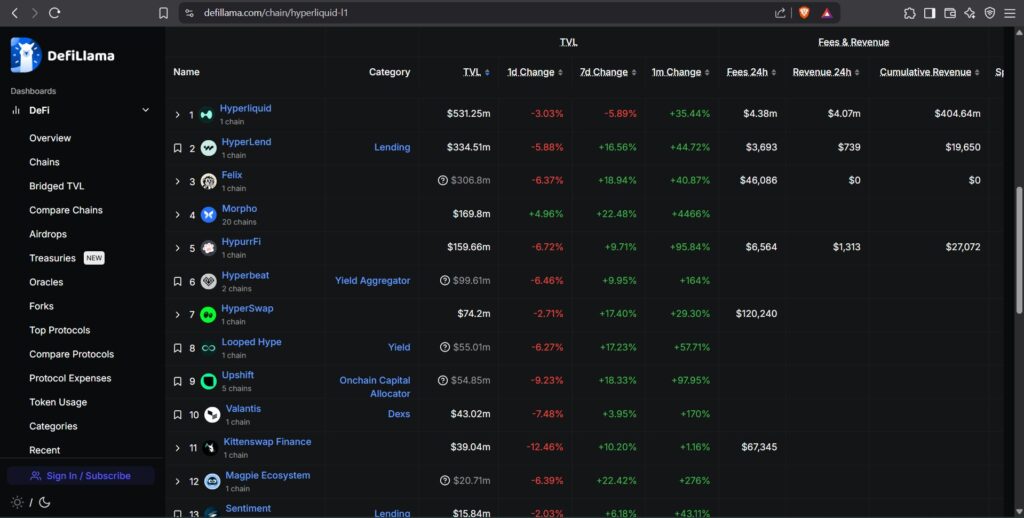This screenshot has height=518, width=1024.
Task: Open the Brave Wallet icon
Action: (950, 13)
